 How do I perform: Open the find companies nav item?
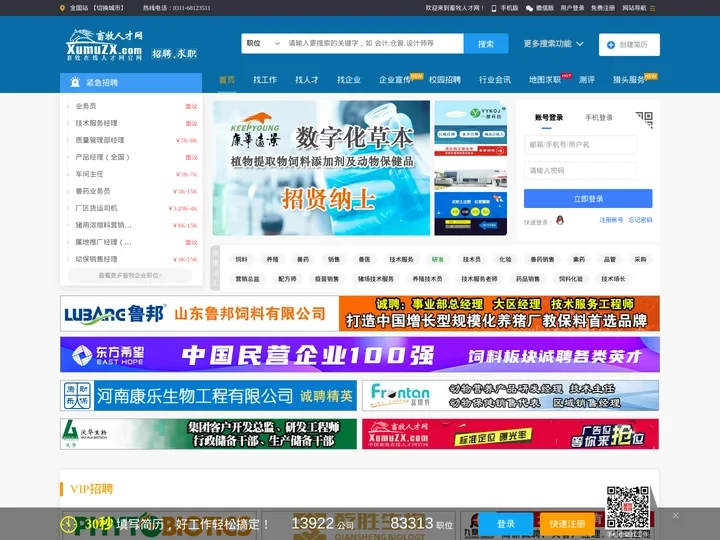pos(349,80)
